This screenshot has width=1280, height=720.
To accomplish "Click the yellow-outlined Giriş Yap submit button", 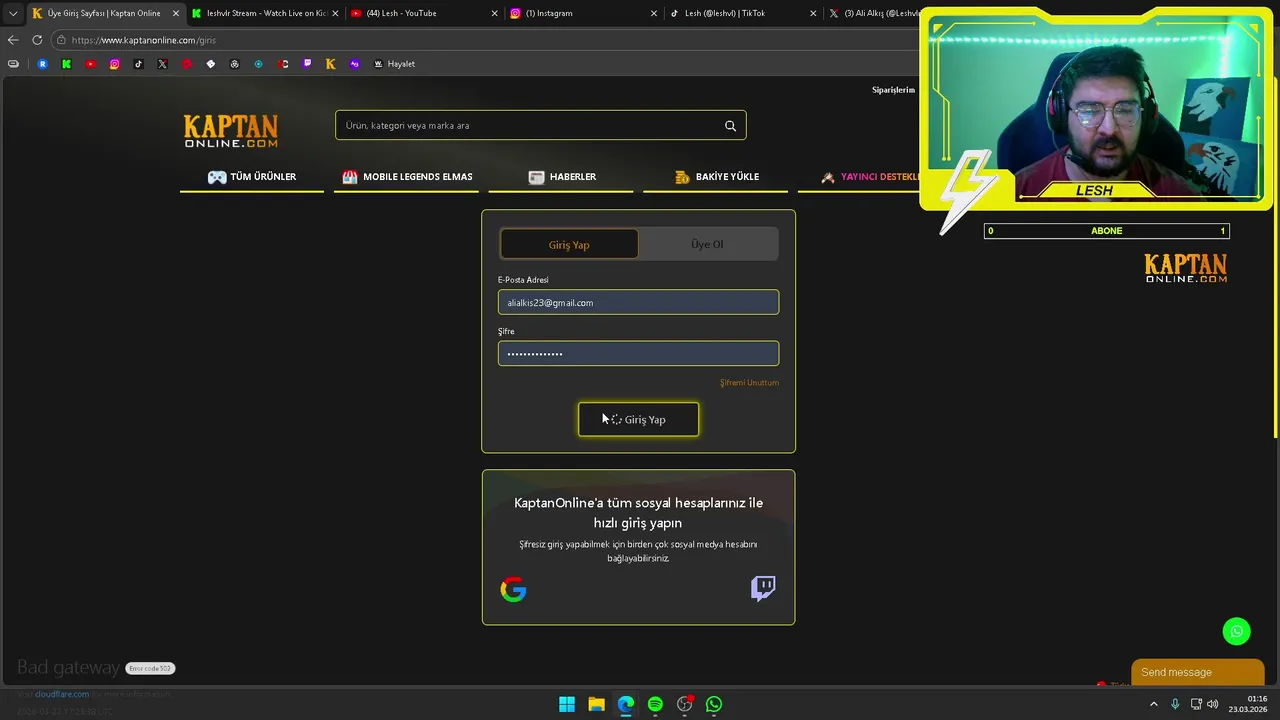I will tap(638, 419).
